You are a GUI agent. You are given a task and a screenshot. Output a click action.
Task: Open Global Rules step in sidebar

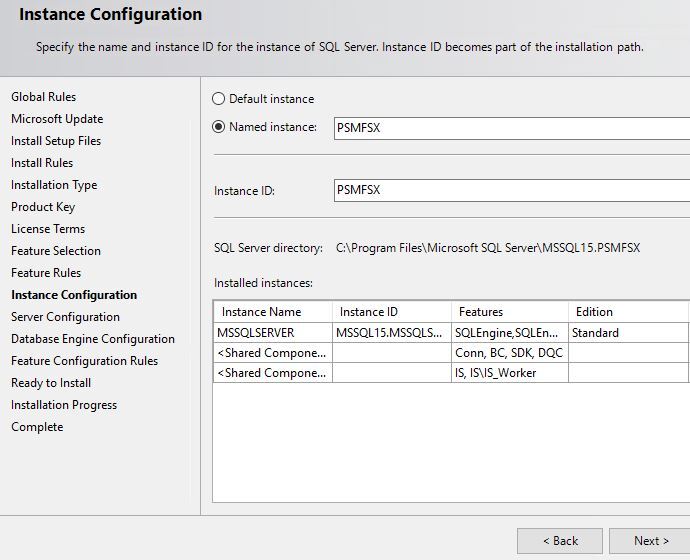tap(44, 97)
